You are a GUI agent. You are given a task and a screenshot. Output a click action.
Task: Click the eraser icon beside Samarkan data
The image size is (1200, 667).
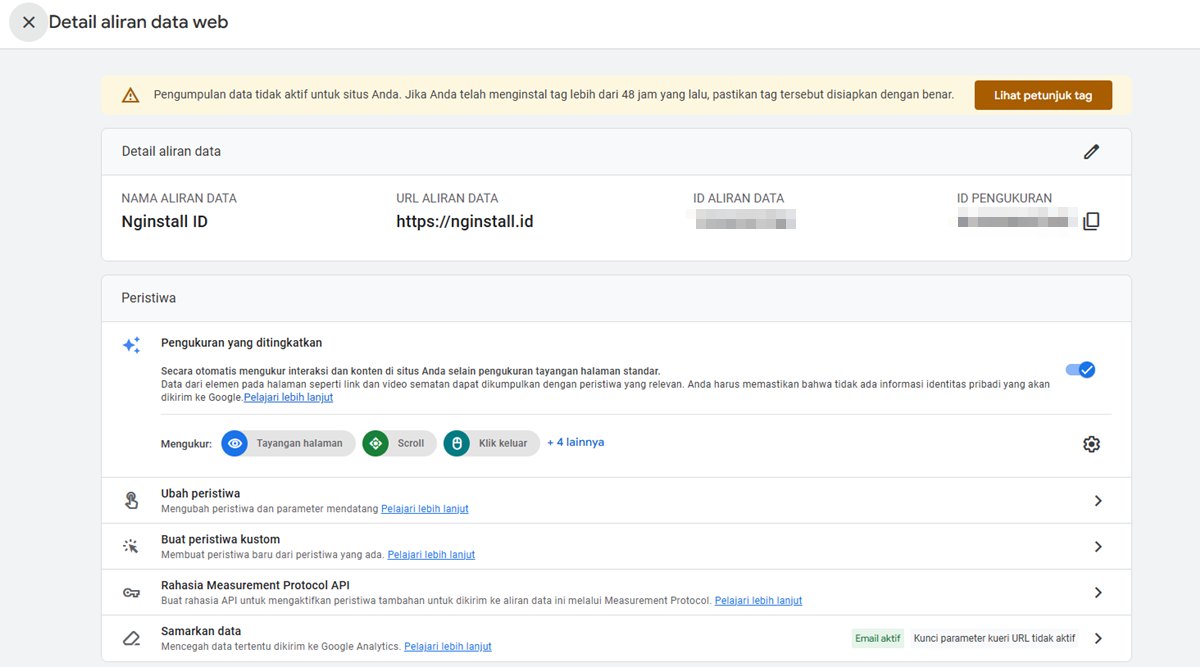pyautogui.click(x=131, y=639)
